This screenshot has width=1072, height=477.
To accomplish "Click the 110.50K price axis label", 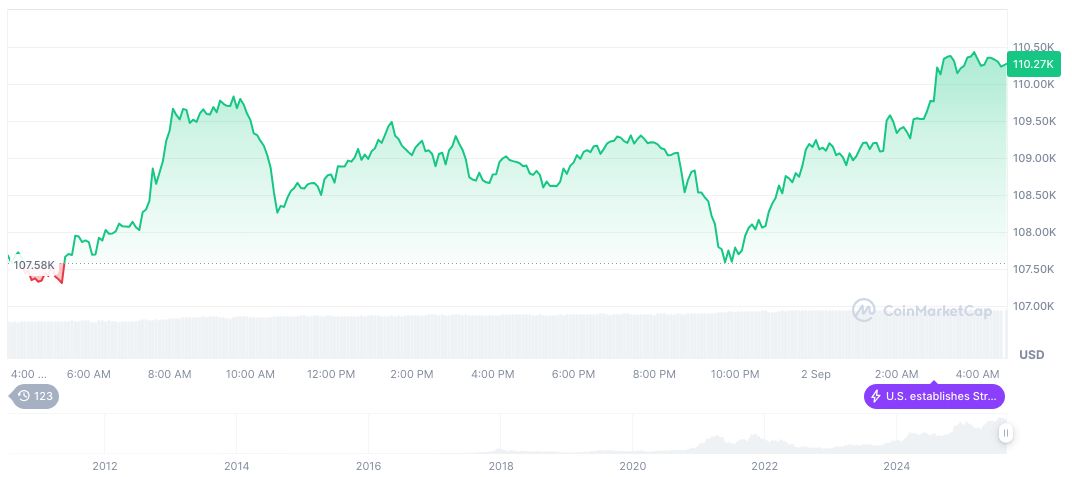I will (x=1033, y=47).
